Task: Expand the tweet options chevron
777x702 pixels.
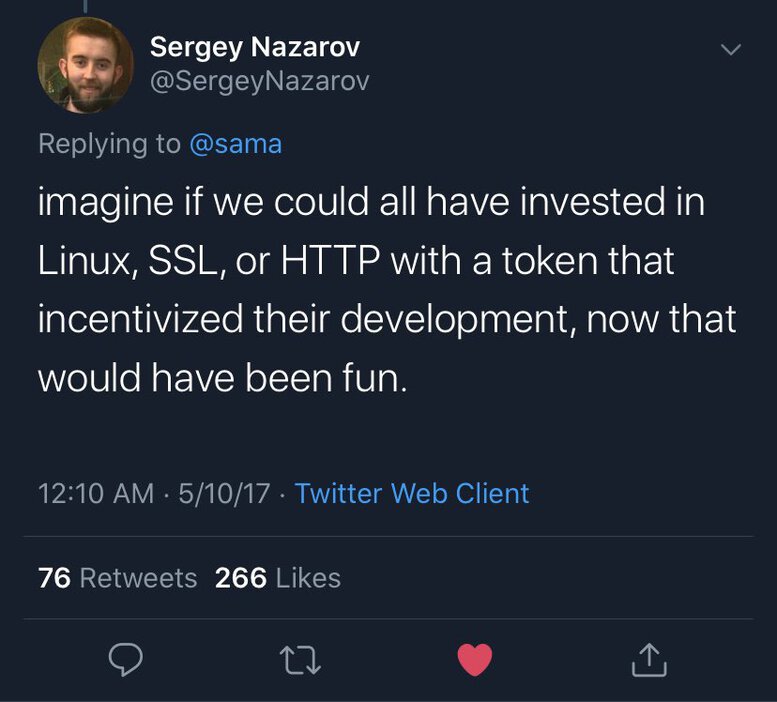Action: pyautogui.click(x=732, y=49)
